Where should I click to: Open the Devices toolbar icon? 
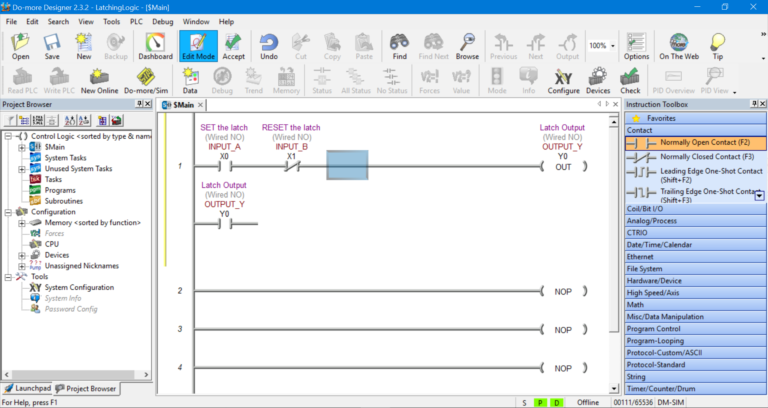click(x=598, y=82)
